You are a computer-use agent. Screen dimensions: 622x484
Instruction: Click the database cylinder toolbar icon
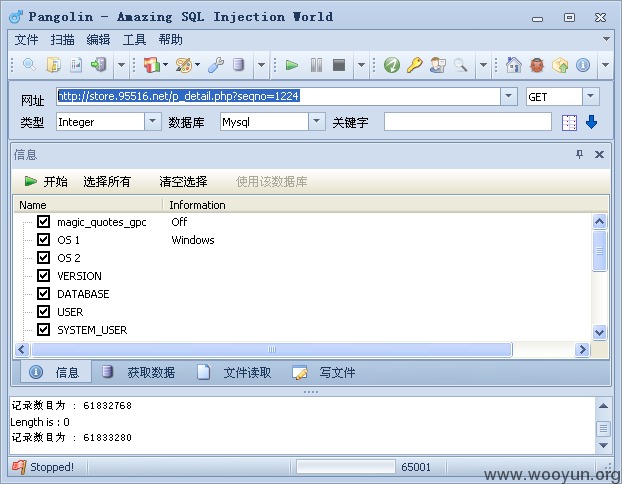pyautogui.click(x=238, y=65)
